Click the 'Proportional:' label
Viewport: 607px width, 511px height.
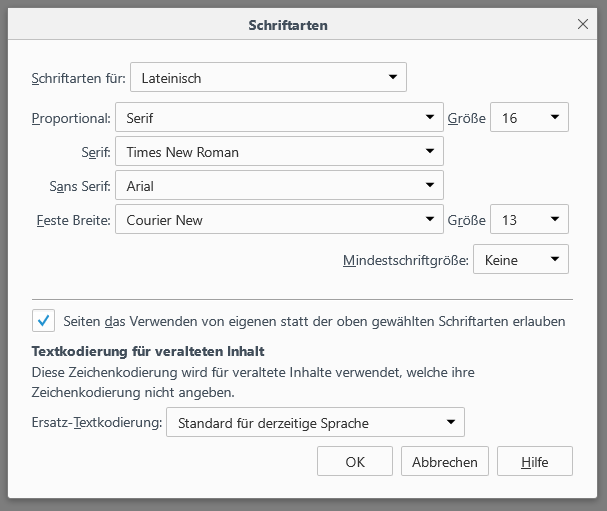pos(71,118)
